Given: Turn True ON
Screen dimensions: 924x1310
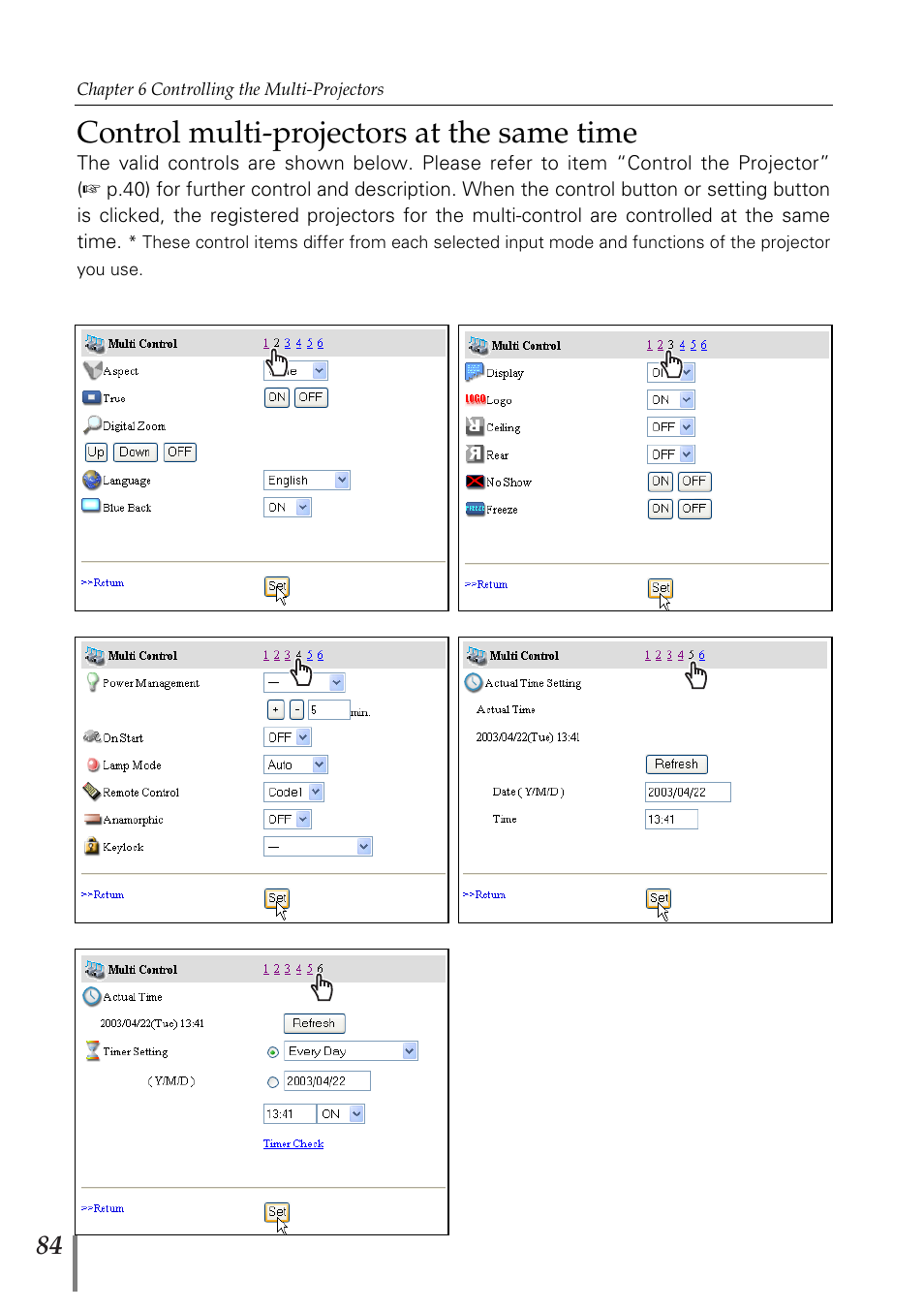Looking at the screenshot, I should (277, 397).
